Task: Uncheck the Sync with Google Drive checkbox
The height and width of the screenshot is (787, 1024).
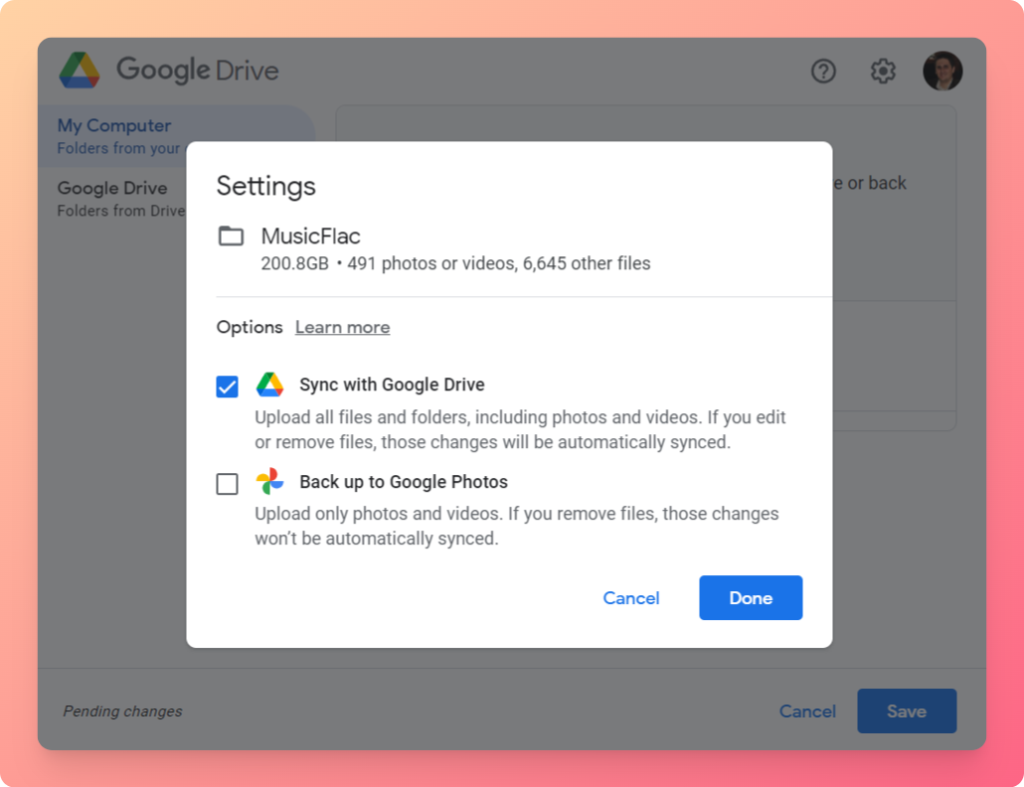Action: (228, 387)
